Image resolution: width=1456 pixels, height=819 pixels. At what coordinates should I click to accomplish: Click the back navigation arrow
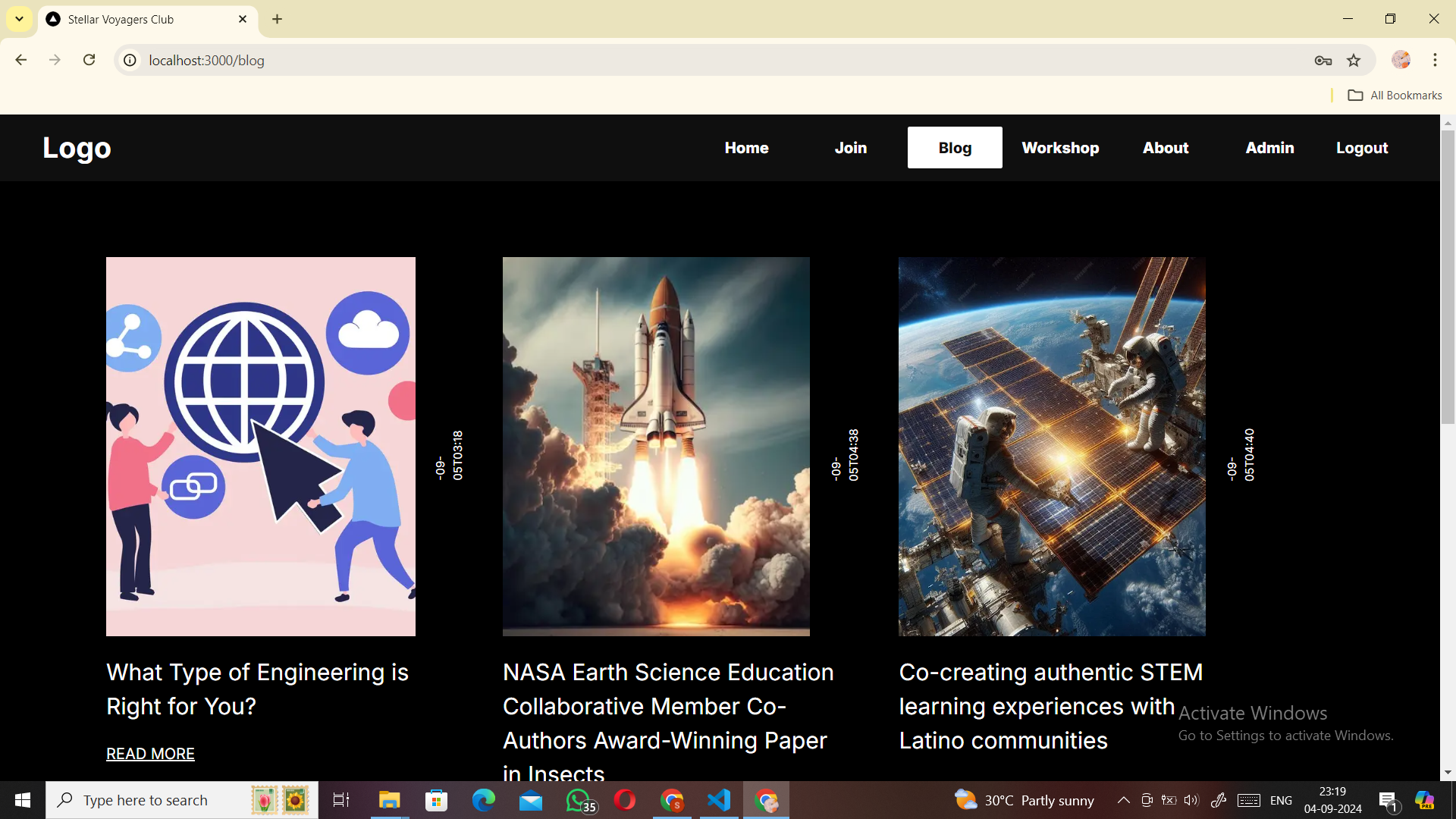tap(21, 60)
